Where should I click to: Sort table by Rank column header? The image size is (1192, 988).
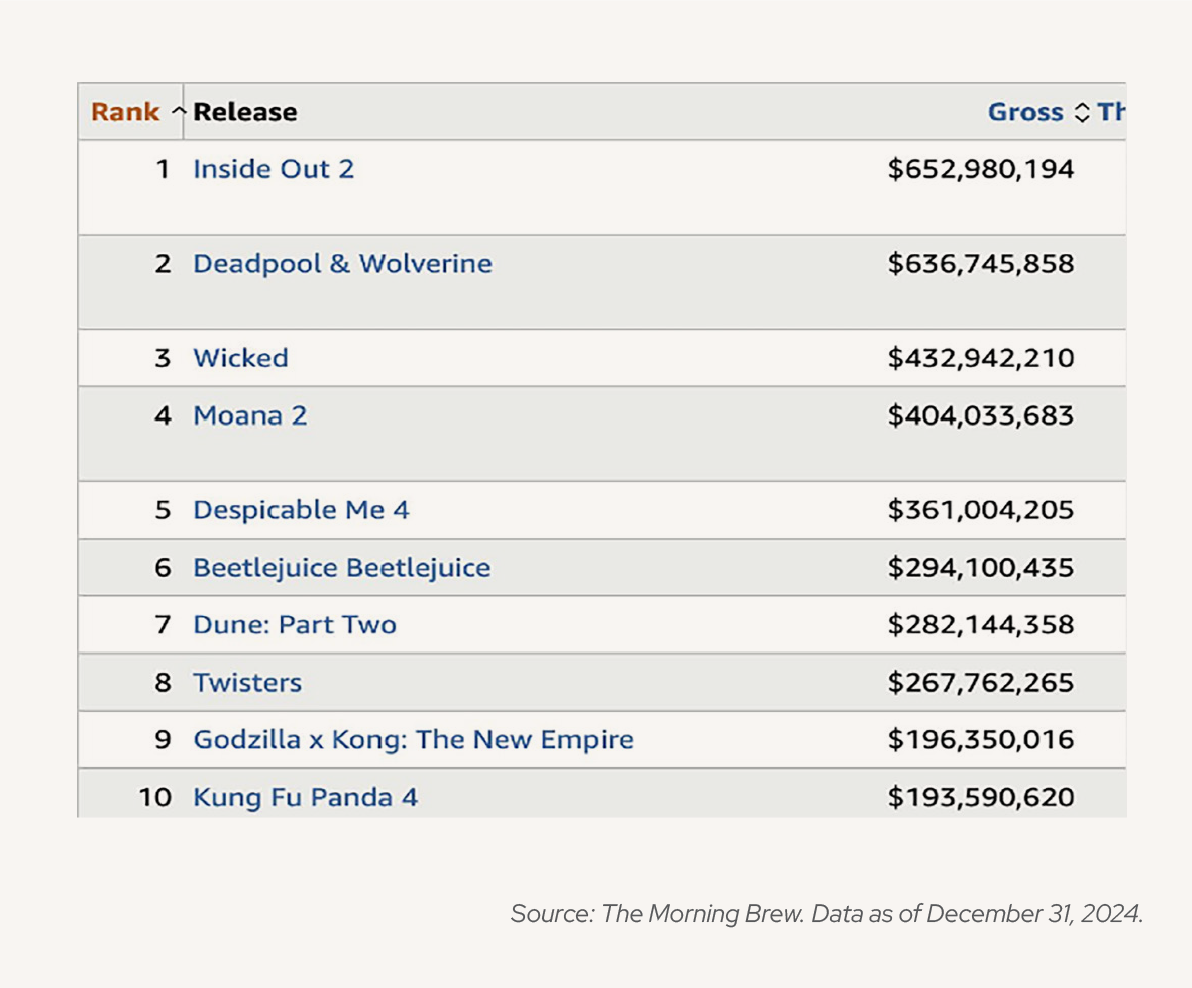[125, 112]
